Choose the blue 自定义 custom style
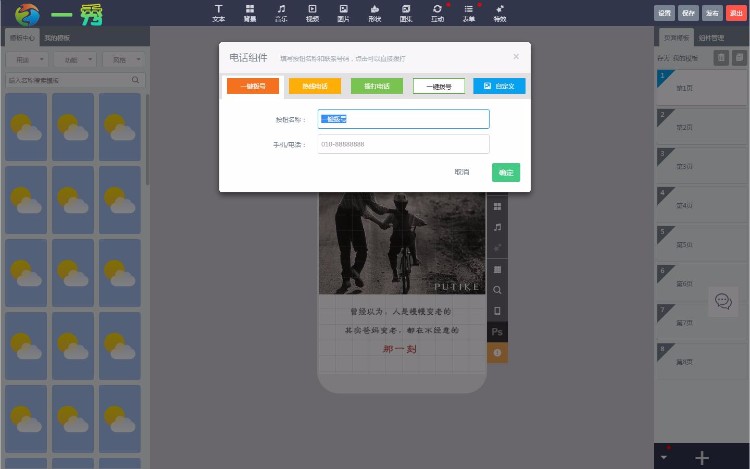 tap(499, 86)
